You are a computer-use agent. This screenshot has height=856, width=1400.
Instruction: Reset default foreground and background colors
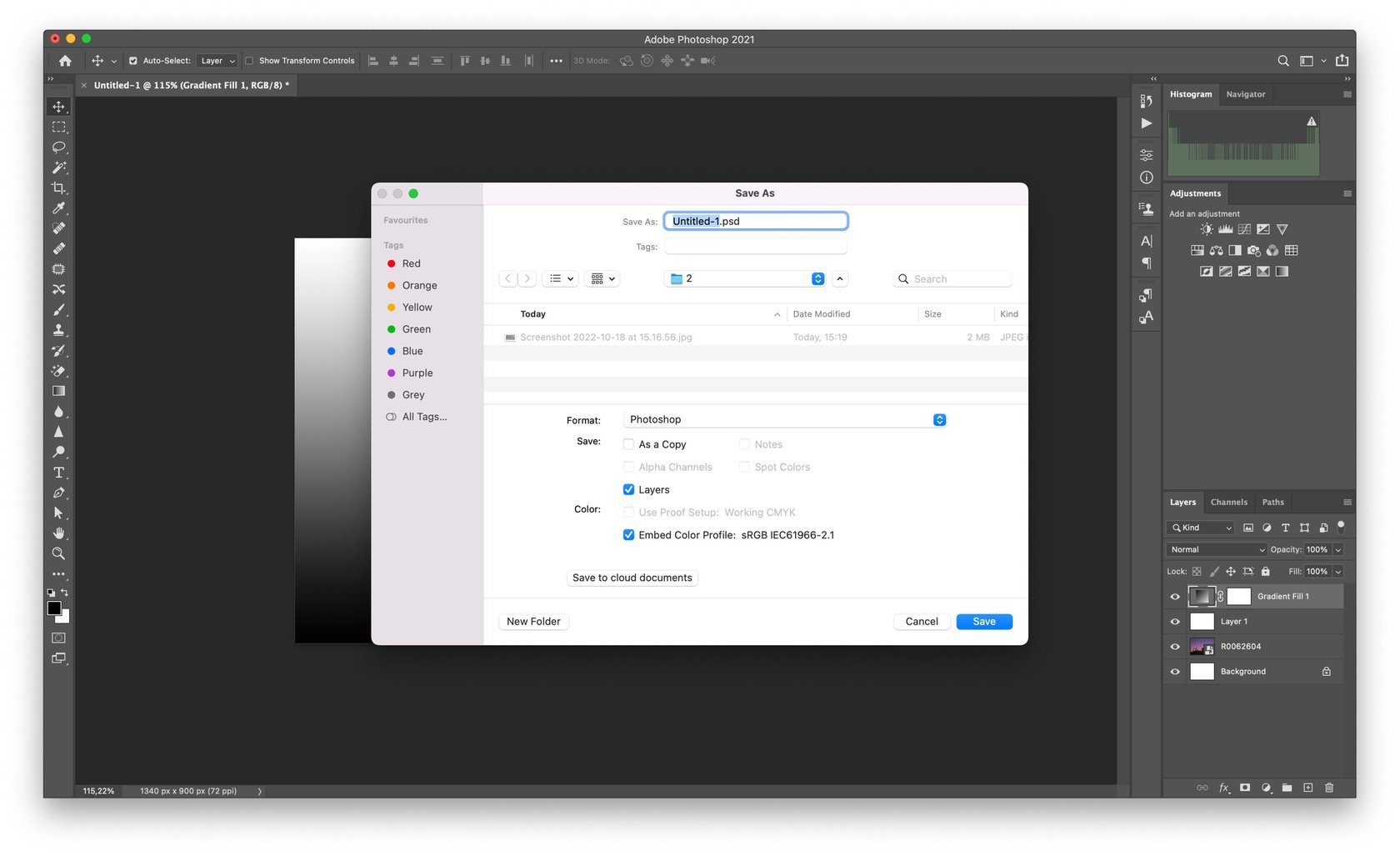click(x=51, y=593)
